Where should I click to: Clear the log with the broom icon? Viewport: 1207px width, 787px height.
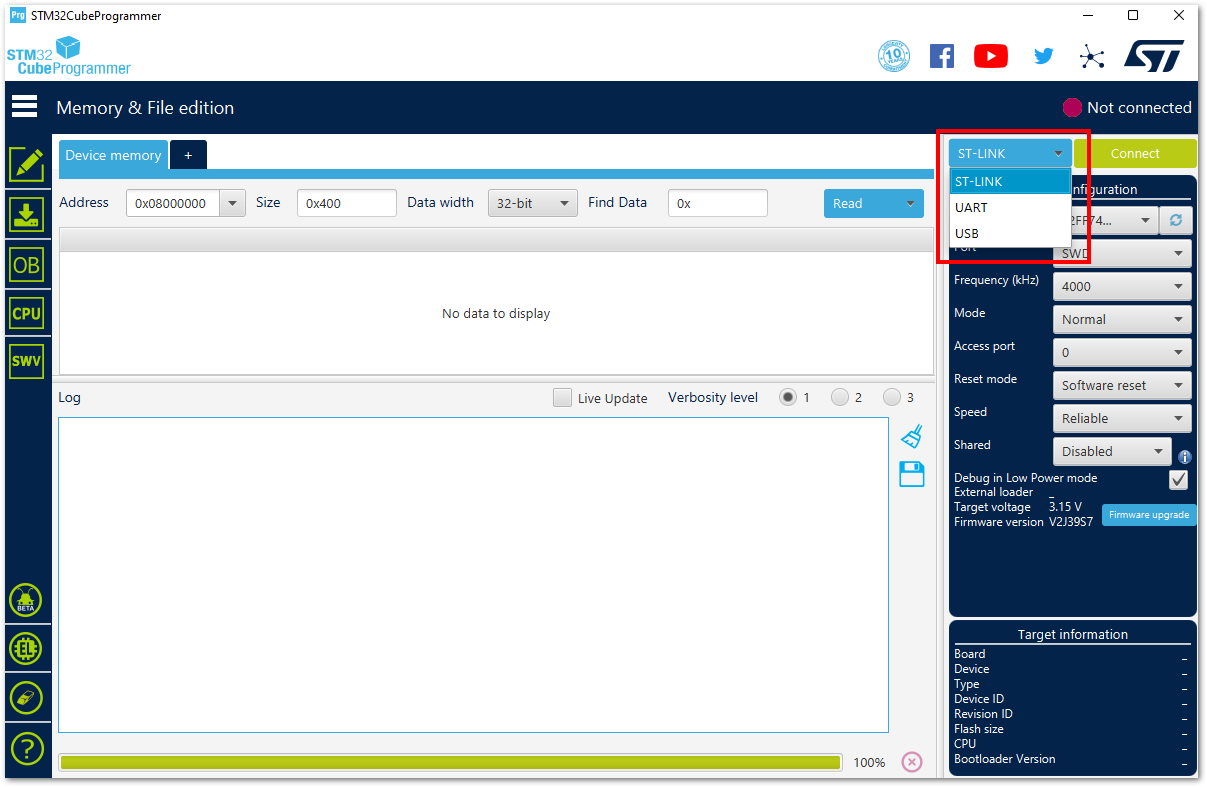pyautogui.click(x=912, y=436)
